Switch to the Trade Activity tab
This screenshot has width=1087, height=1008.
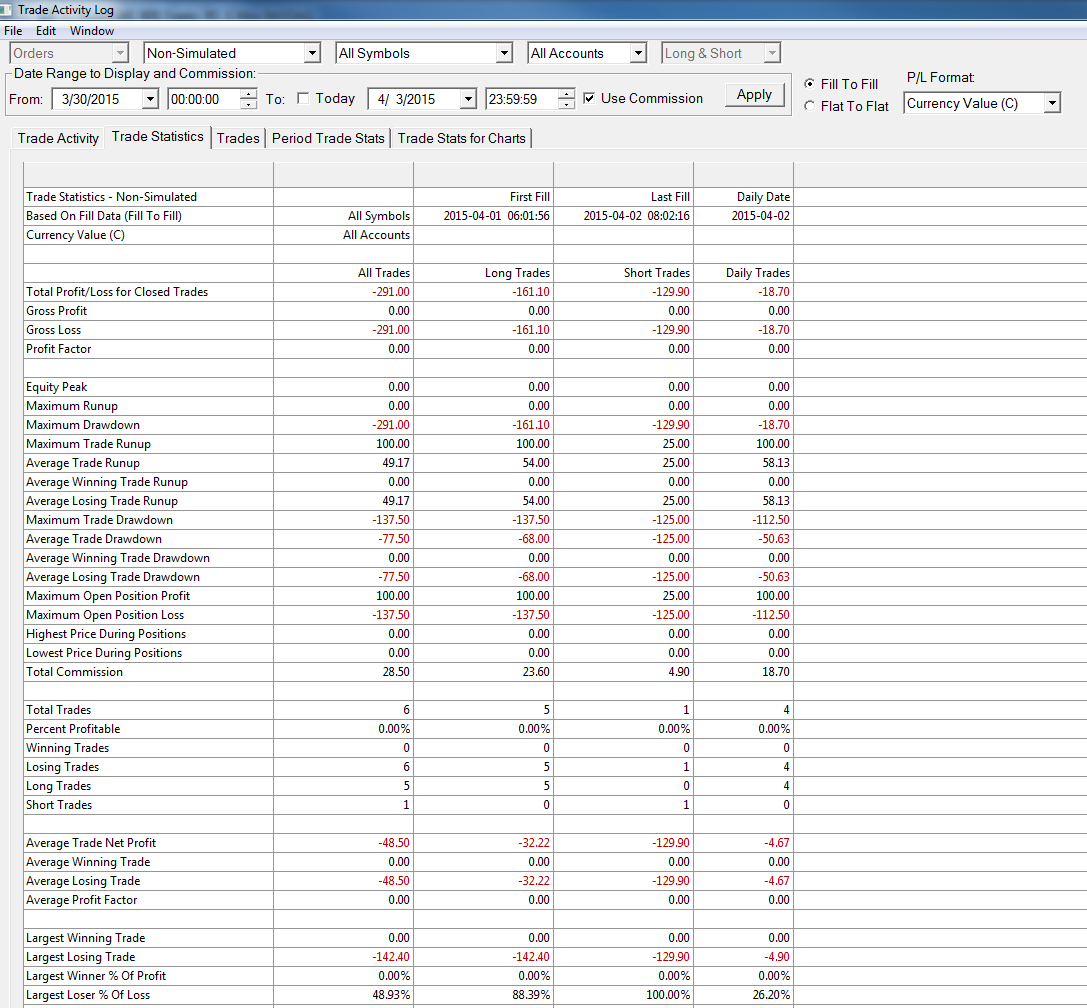(x=58, y=138)
